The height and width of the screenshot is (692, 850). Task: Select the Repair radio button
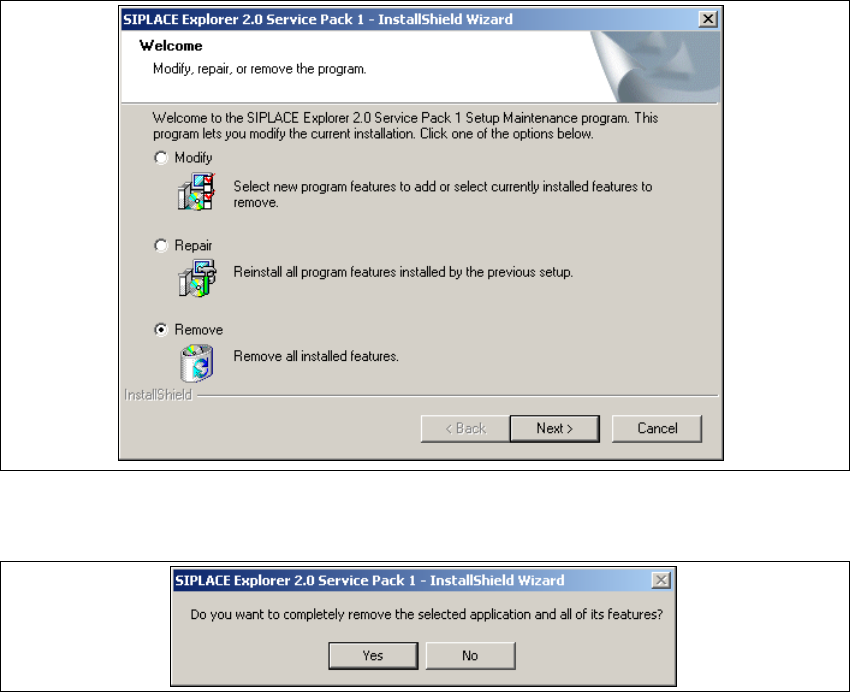[161, 245]
